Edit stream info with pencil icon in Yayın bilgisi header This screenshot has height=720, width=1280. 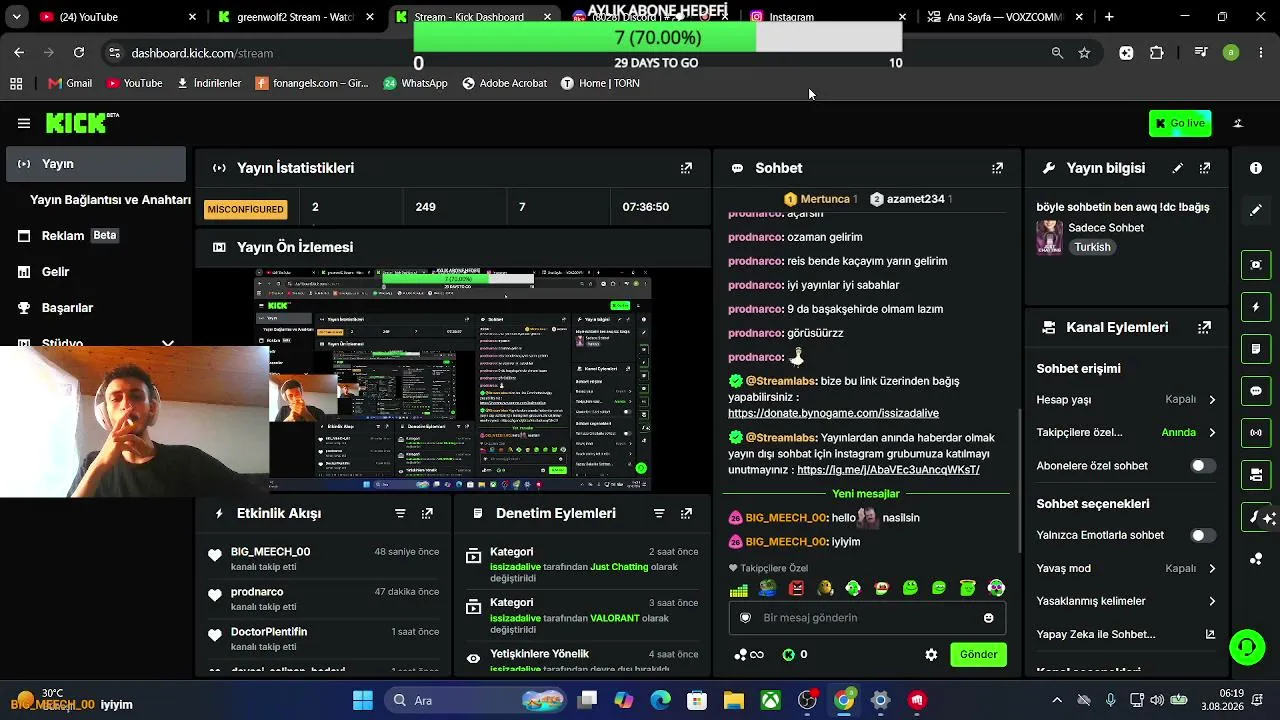(x=1178, y=168)
